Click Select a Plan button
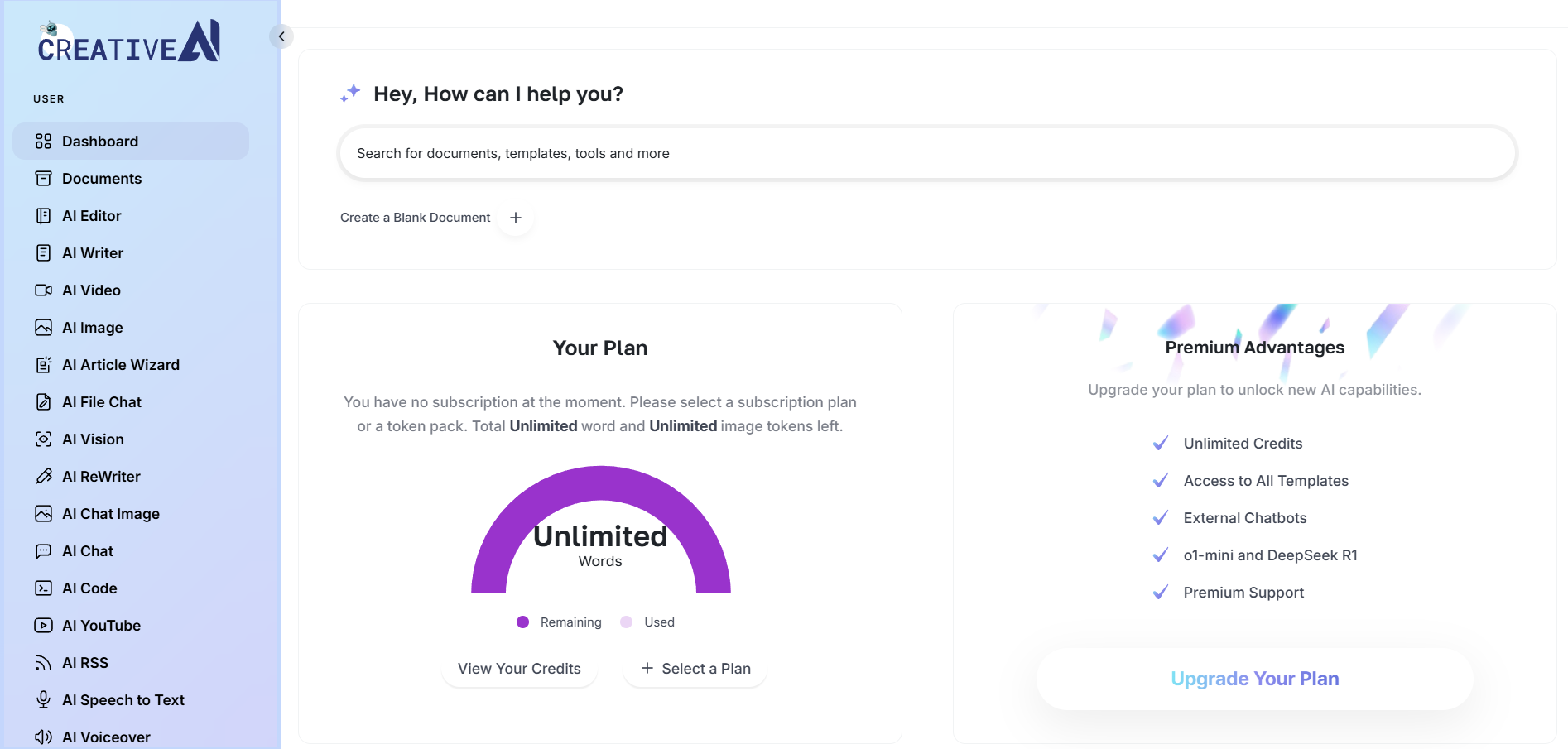 point(695,669)
